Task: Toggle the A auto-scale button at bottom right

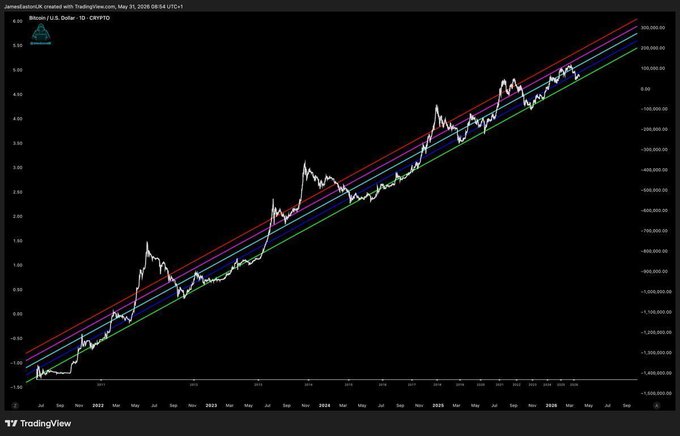Action: click(656, 405)
